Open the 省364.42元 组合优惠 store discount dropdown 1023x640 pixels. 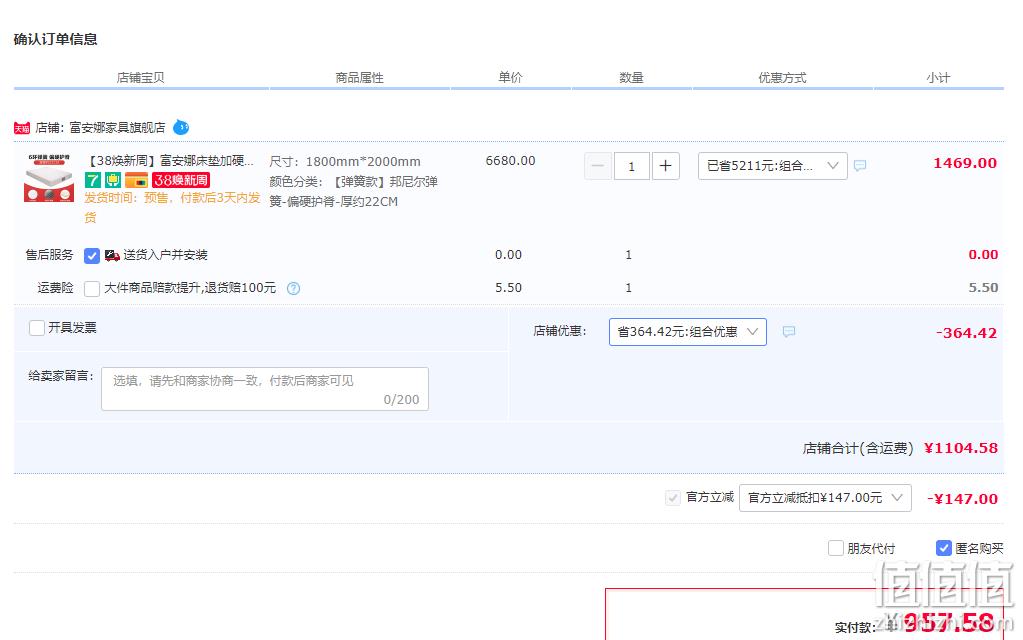(688, 332)
